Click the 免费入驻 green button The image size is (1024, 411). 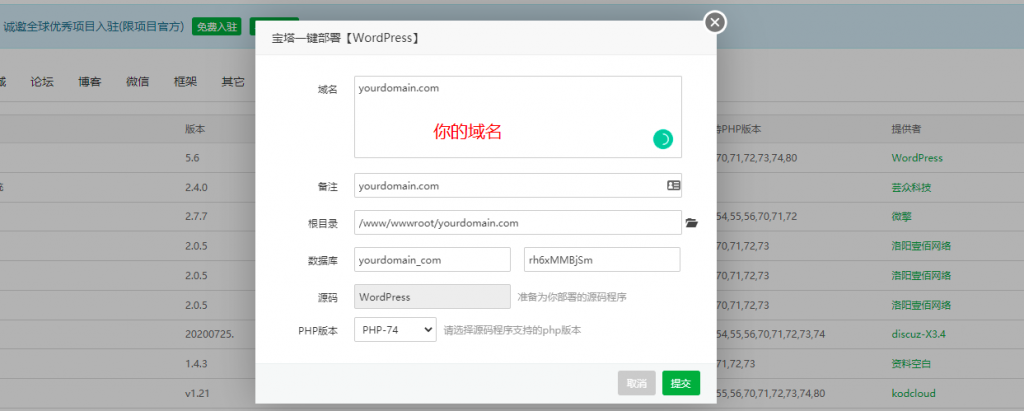(x=217, y=27)
